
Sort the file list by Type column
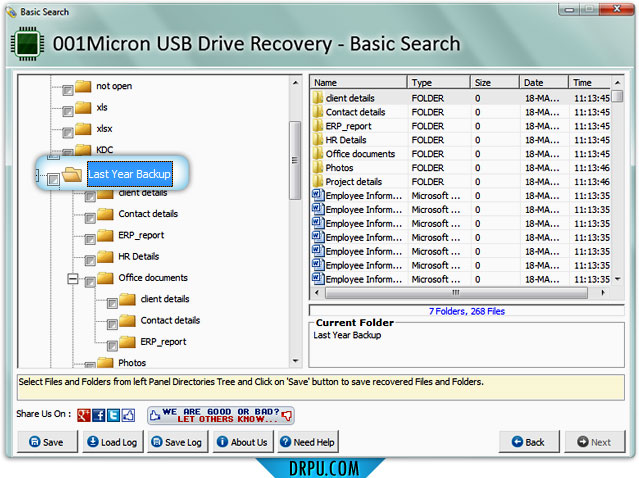439,83
